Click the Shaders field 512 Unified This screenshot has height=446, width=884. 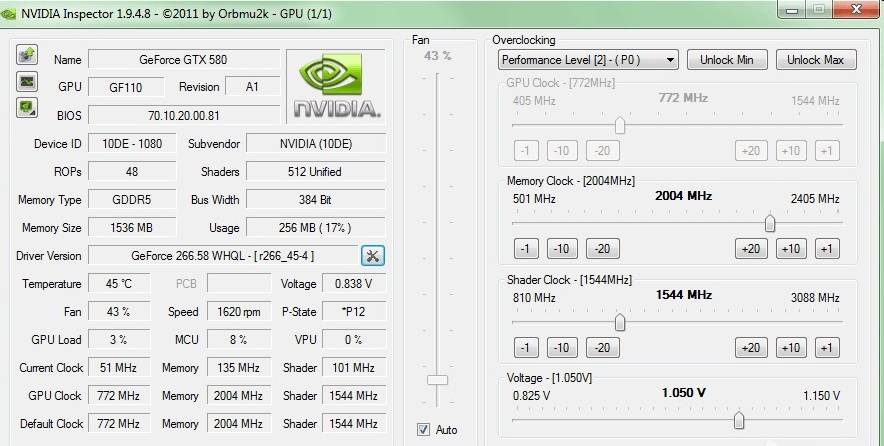click(316, 171)
